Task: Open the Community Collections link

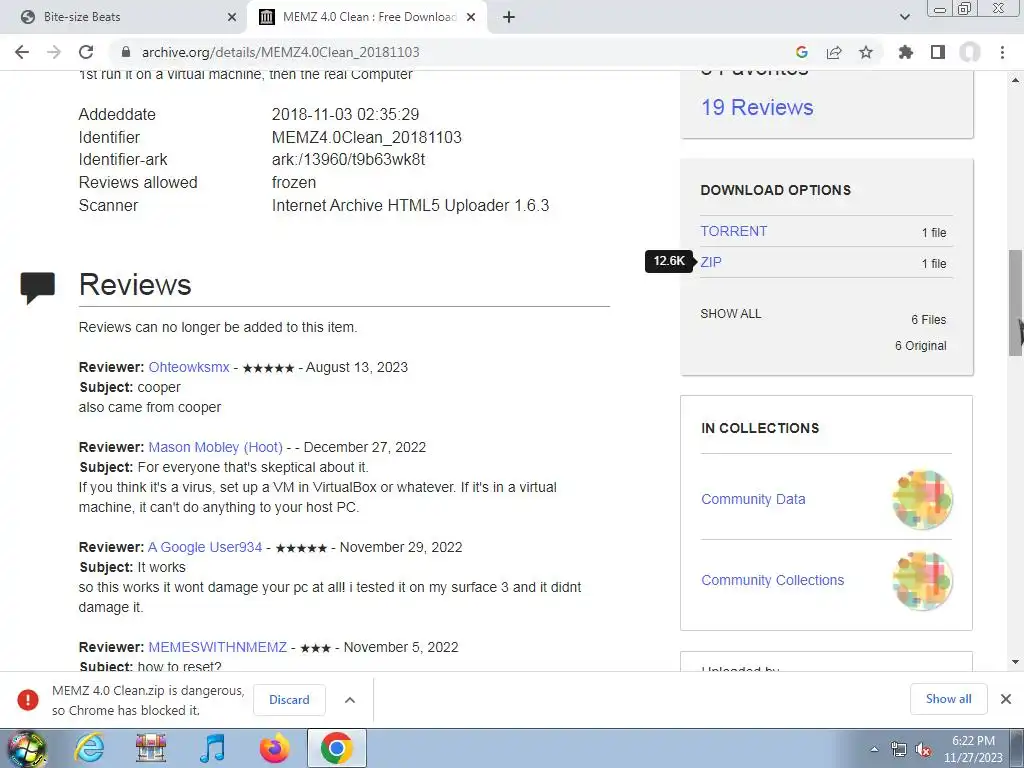Action: point(773,580)
